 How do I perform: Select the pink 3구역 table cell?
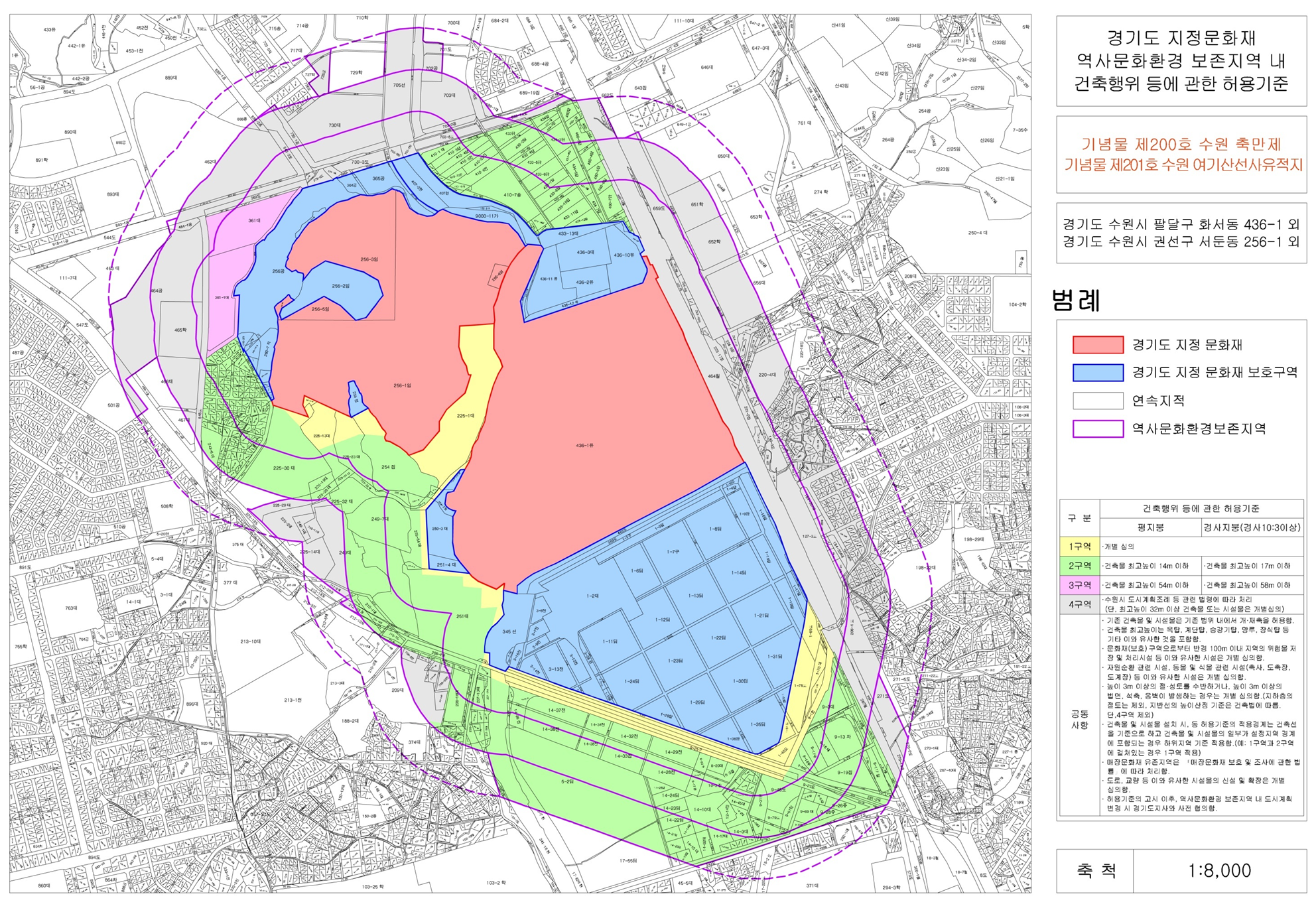coord(1079,585)
